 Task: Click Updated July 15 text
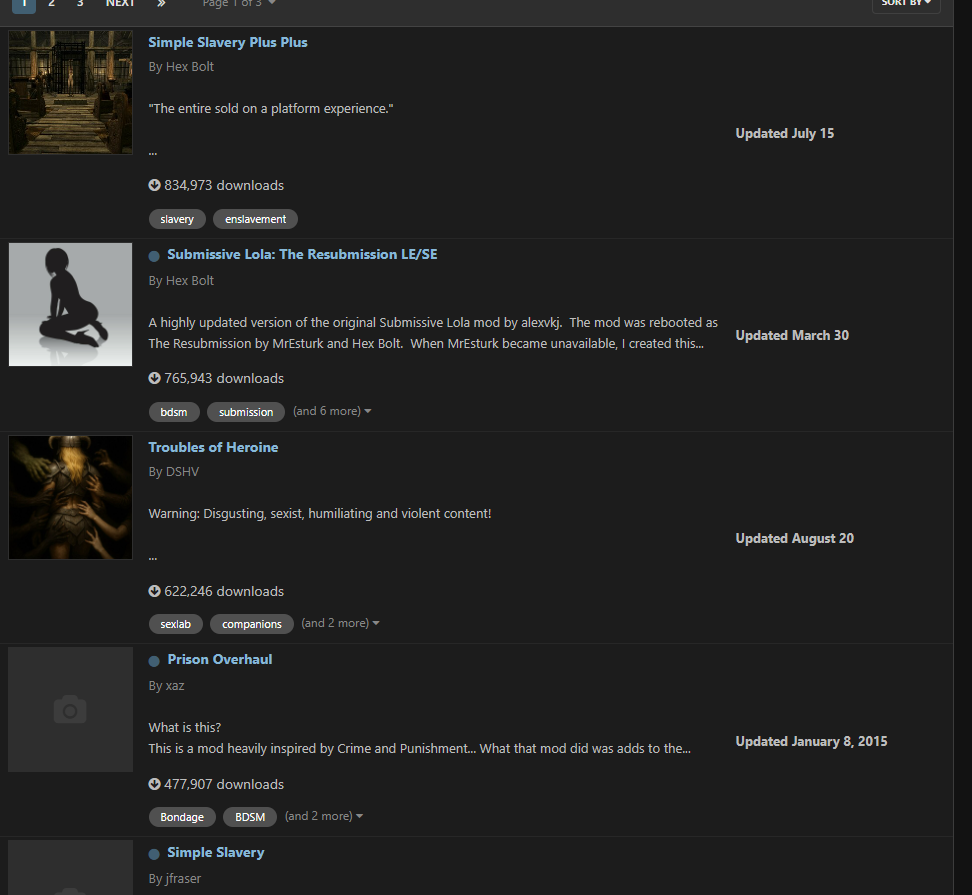(x=784, y=133)
